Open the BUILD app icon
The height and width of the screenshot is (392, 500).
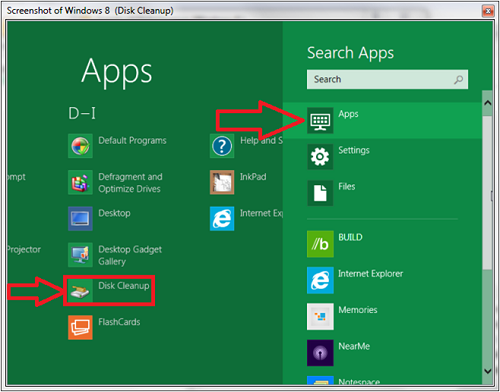click(320, 244)
